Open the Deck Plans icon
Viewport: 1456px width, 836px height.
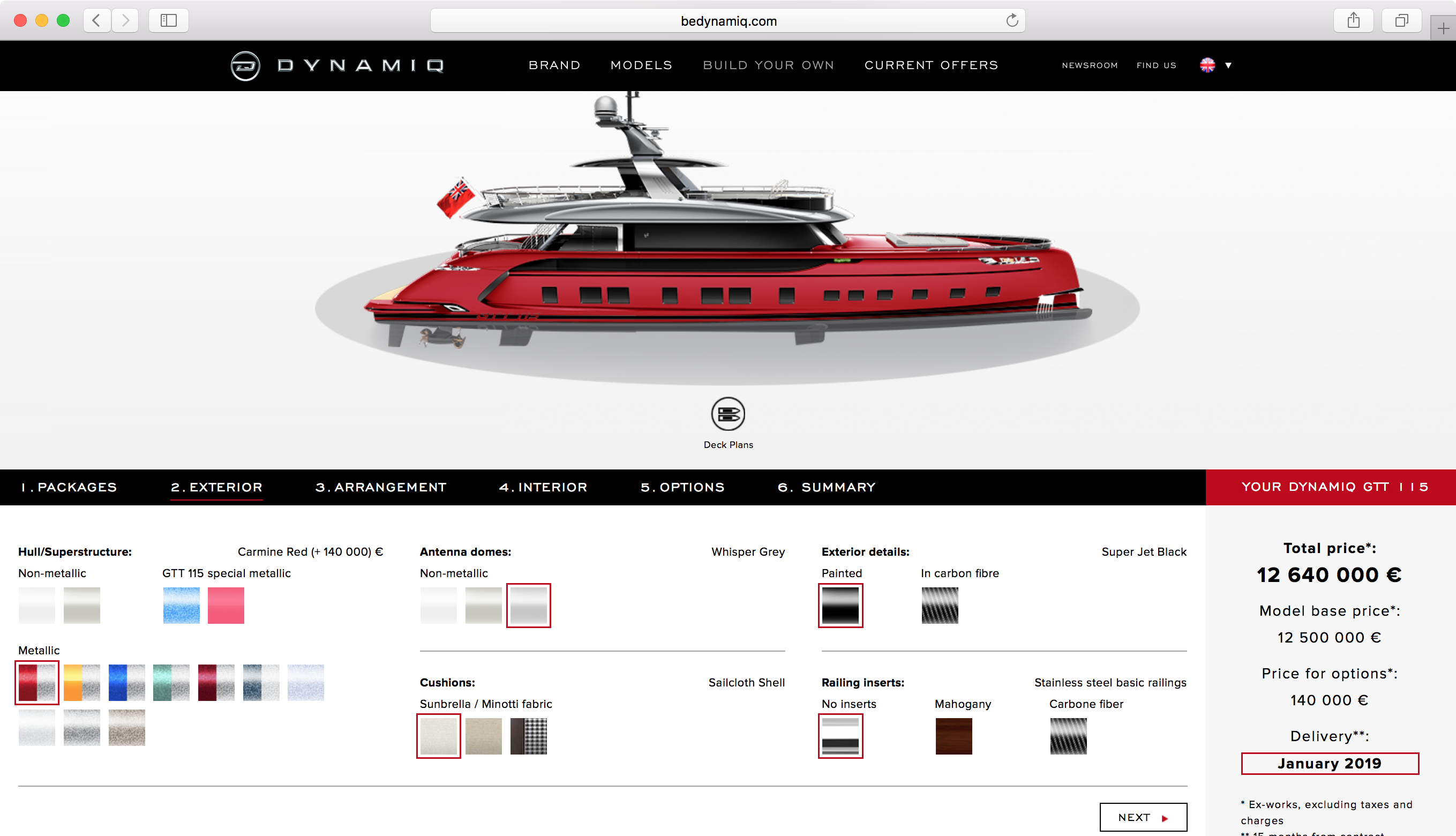(x=727, y=414)
